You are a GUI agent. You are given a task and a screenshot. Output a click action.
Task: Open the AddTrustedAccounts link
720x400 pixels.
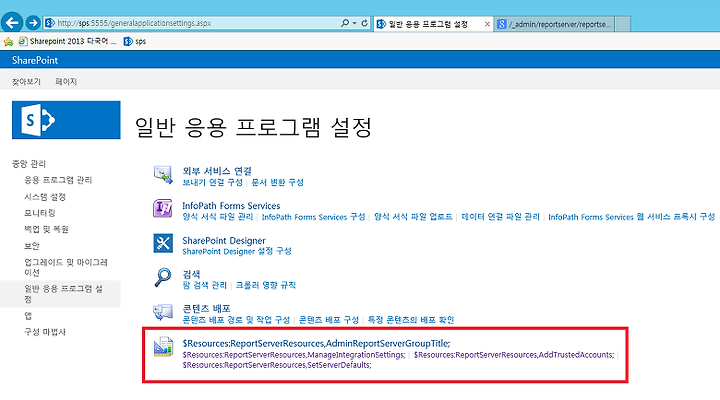[x=514, y=355]
